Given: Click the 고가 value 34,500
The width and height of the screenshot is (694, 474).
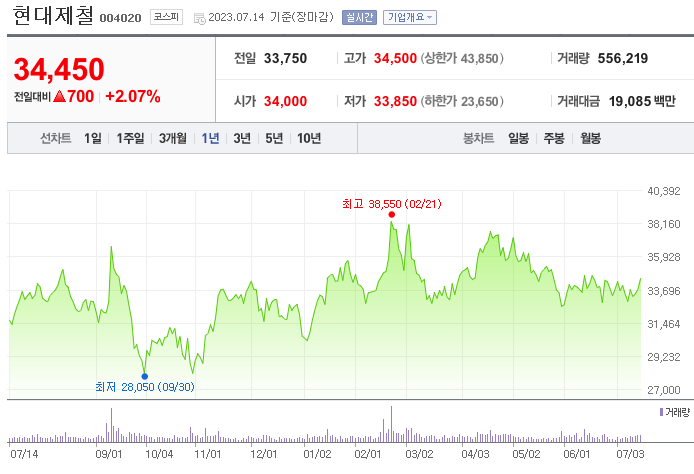Looking at the screenshot, I should 395,58.
